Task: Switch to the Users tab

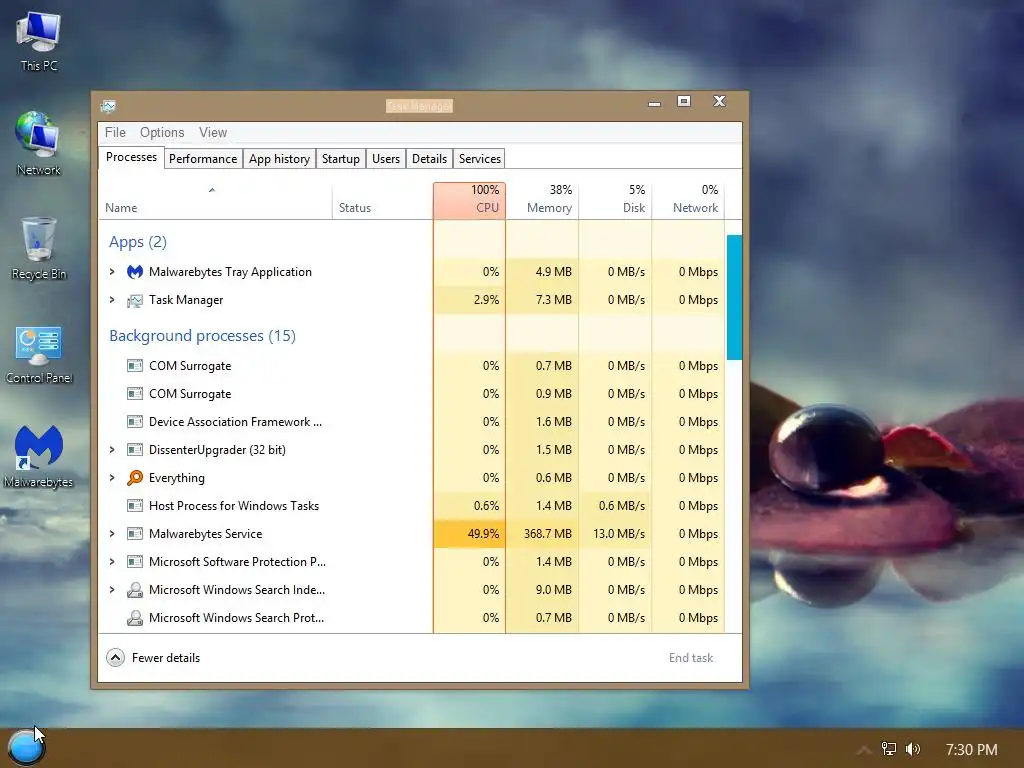Action: point(385,159)
